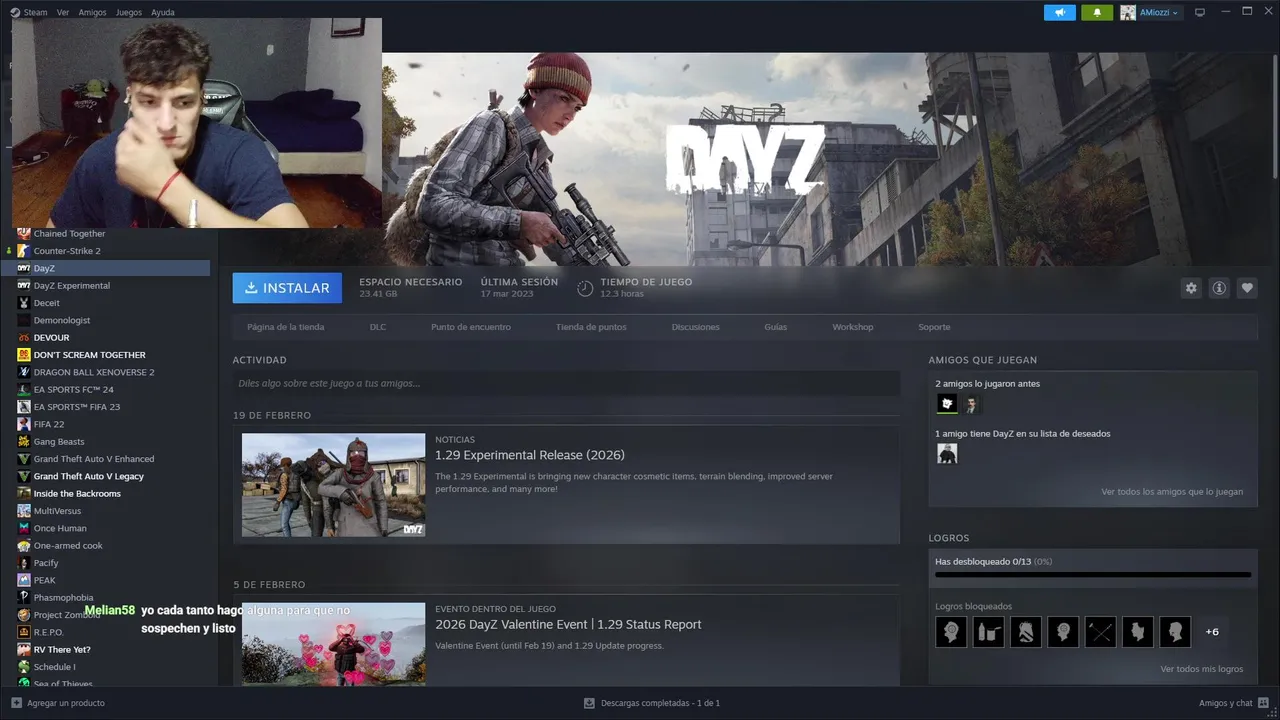The width and height of the screenshot is (1280, 720).
Task: Click the INSTALAR button
Action: pos(287,288)
